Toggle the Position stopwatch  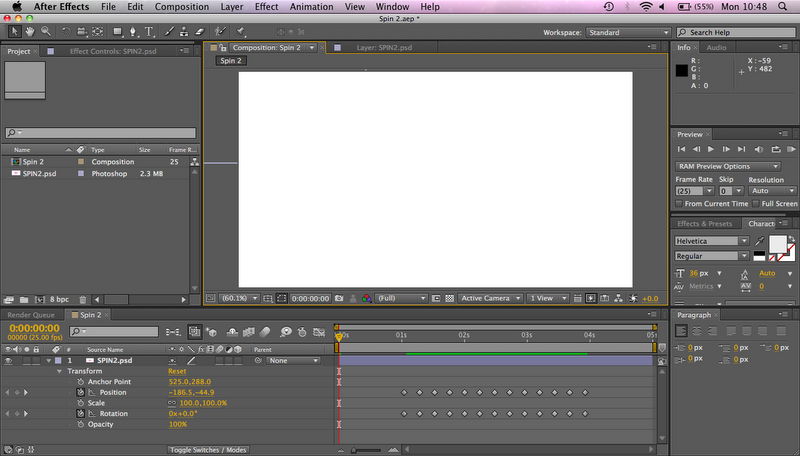point(80,392)
